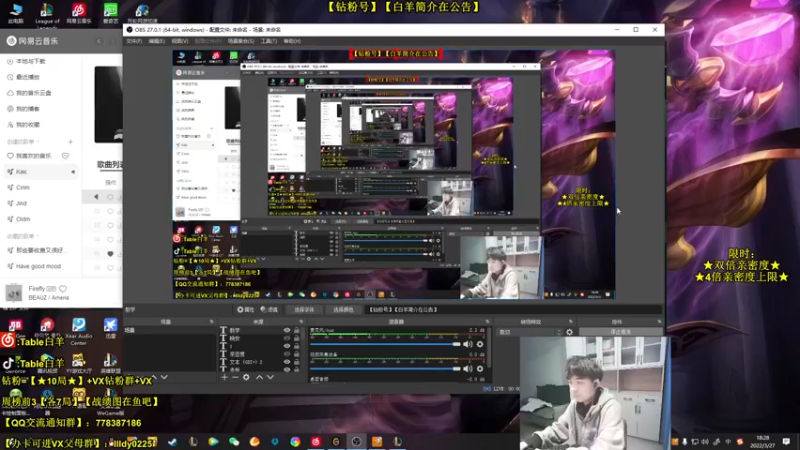800x450 pixels.
Task: Add a new source with the plus icon
Action: (224, 377)
